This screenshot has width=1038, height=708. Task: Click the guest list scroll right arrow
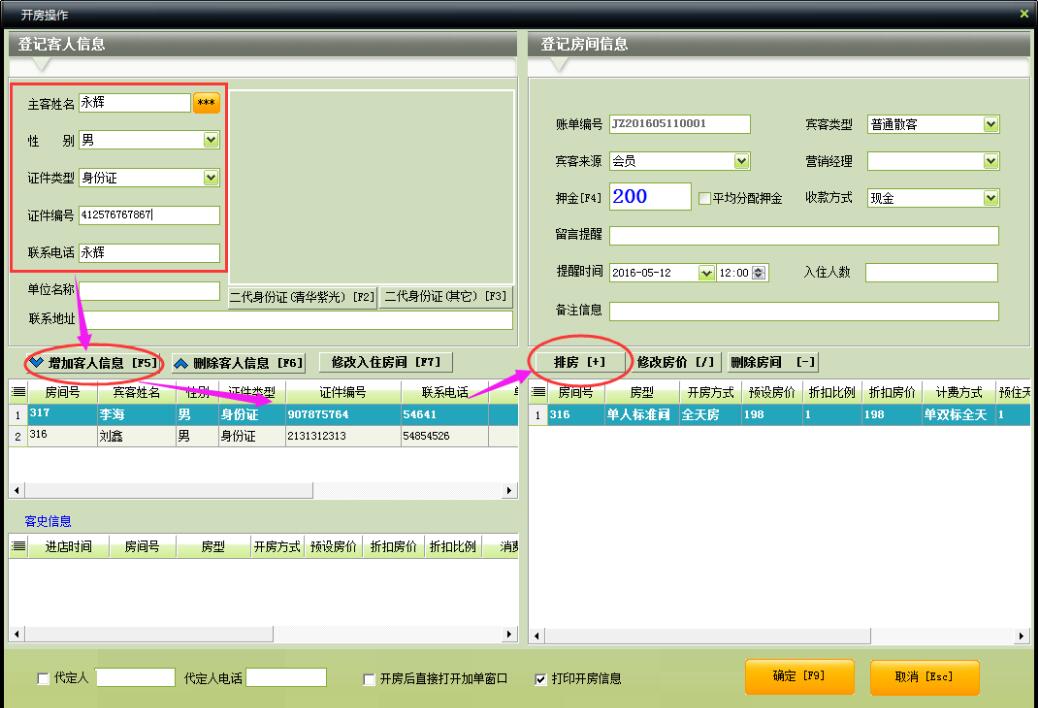508,490
